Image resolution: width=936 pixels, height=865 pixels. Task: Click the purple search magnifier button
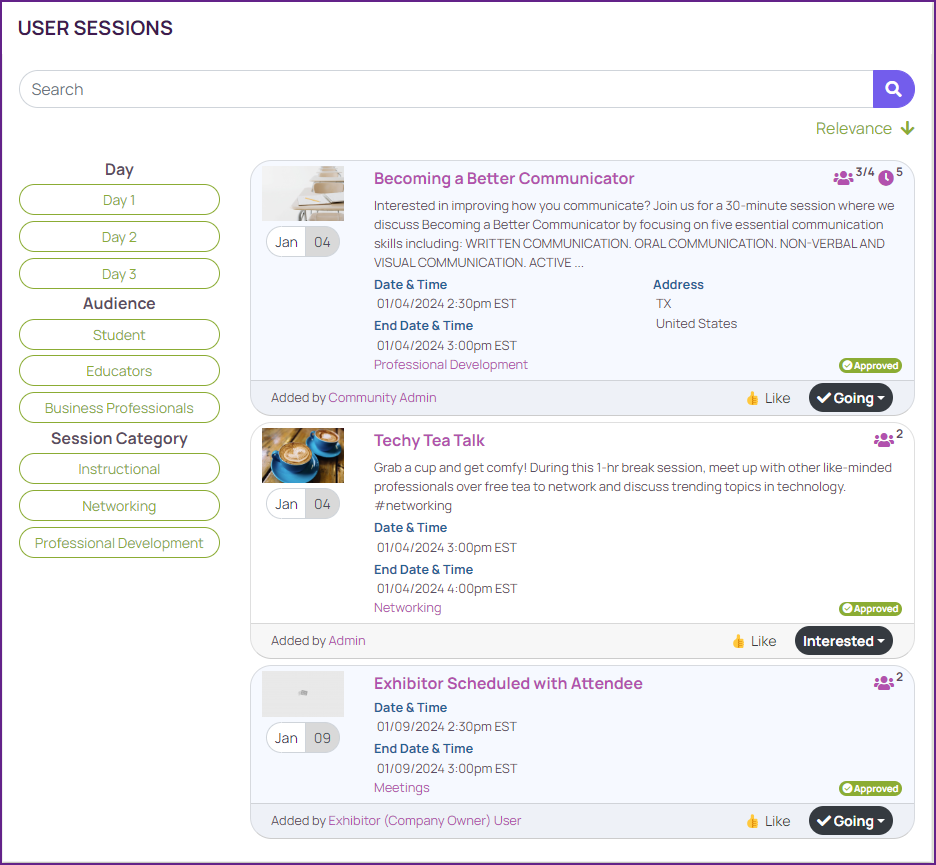[x=893, y=89]
